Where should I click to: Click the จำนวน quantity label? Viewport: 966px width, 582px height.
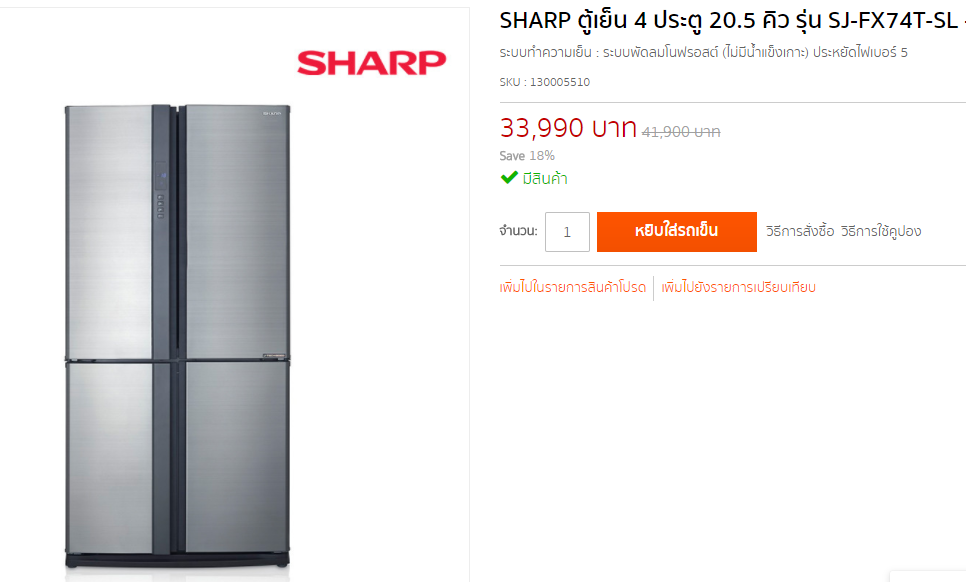coord(518,232)
